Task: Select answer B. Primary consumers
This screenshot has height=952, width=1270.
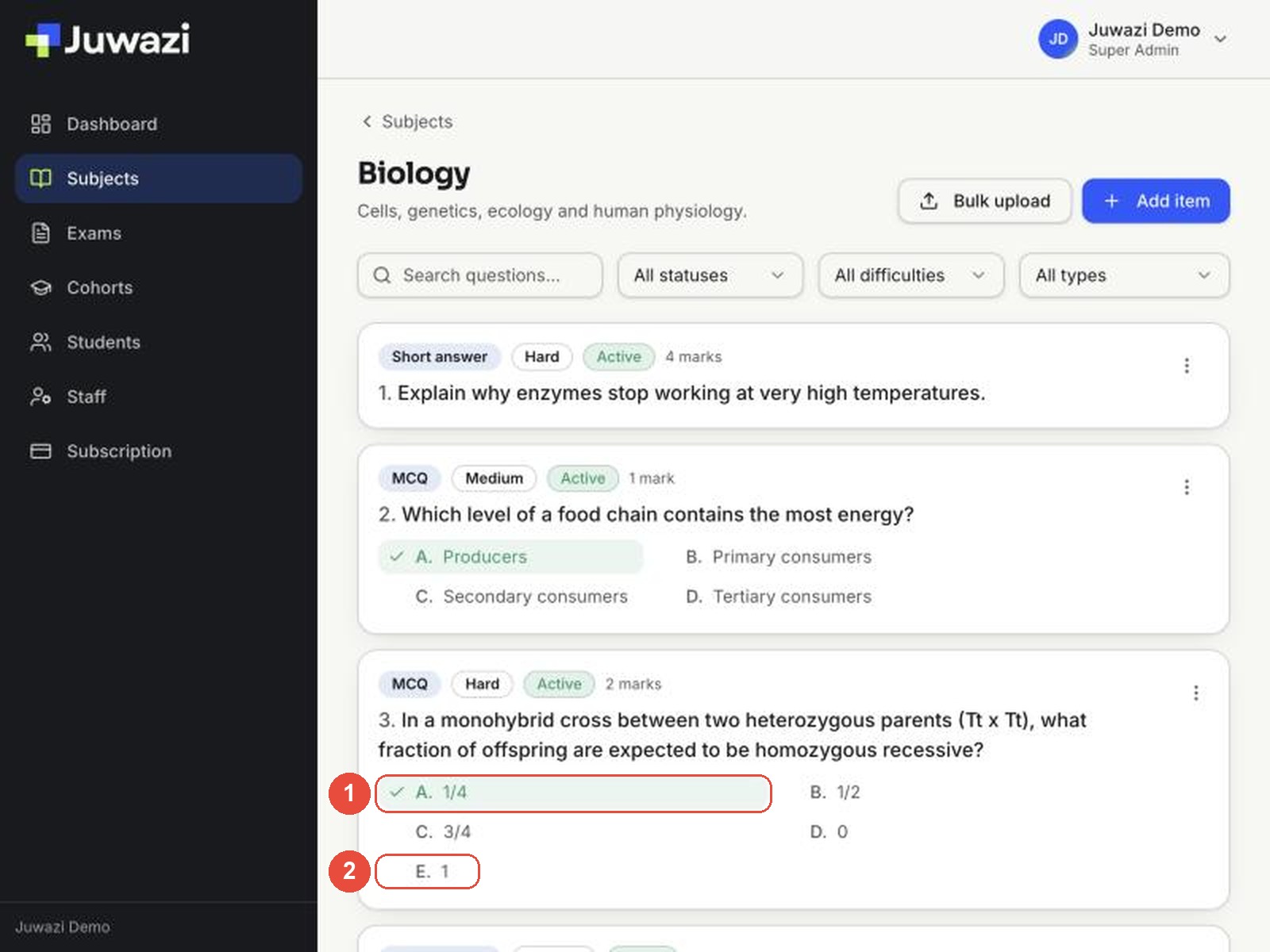Action: coord(779,557)
